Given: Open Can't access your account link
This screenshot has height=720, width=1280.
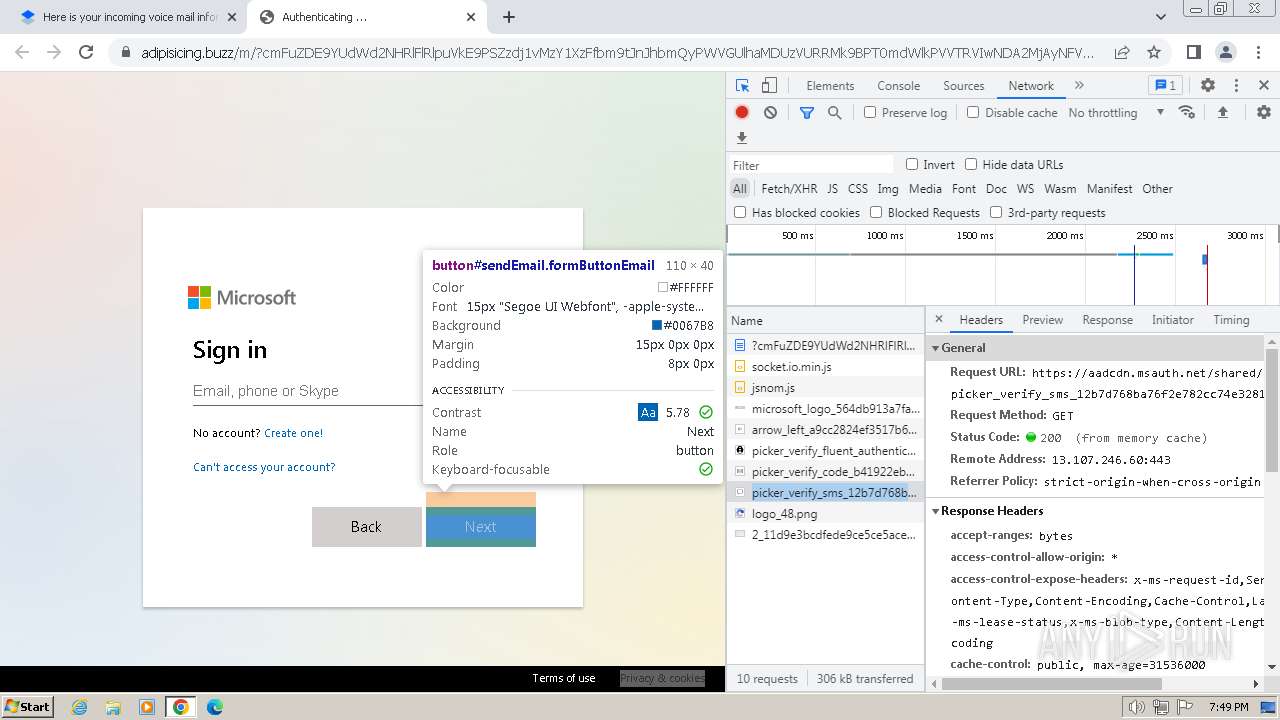Looking at the screenshot, I should [264, 467].
